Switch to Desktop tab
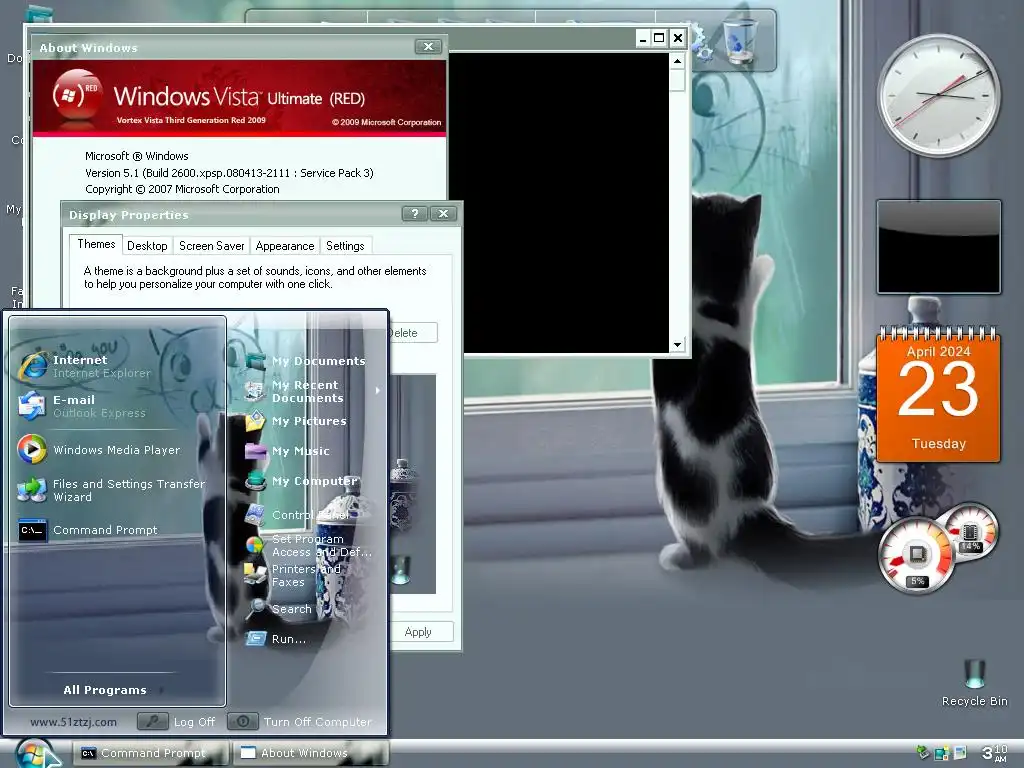The height and width of the screenshot is (768, 1024). pos(147,246)
